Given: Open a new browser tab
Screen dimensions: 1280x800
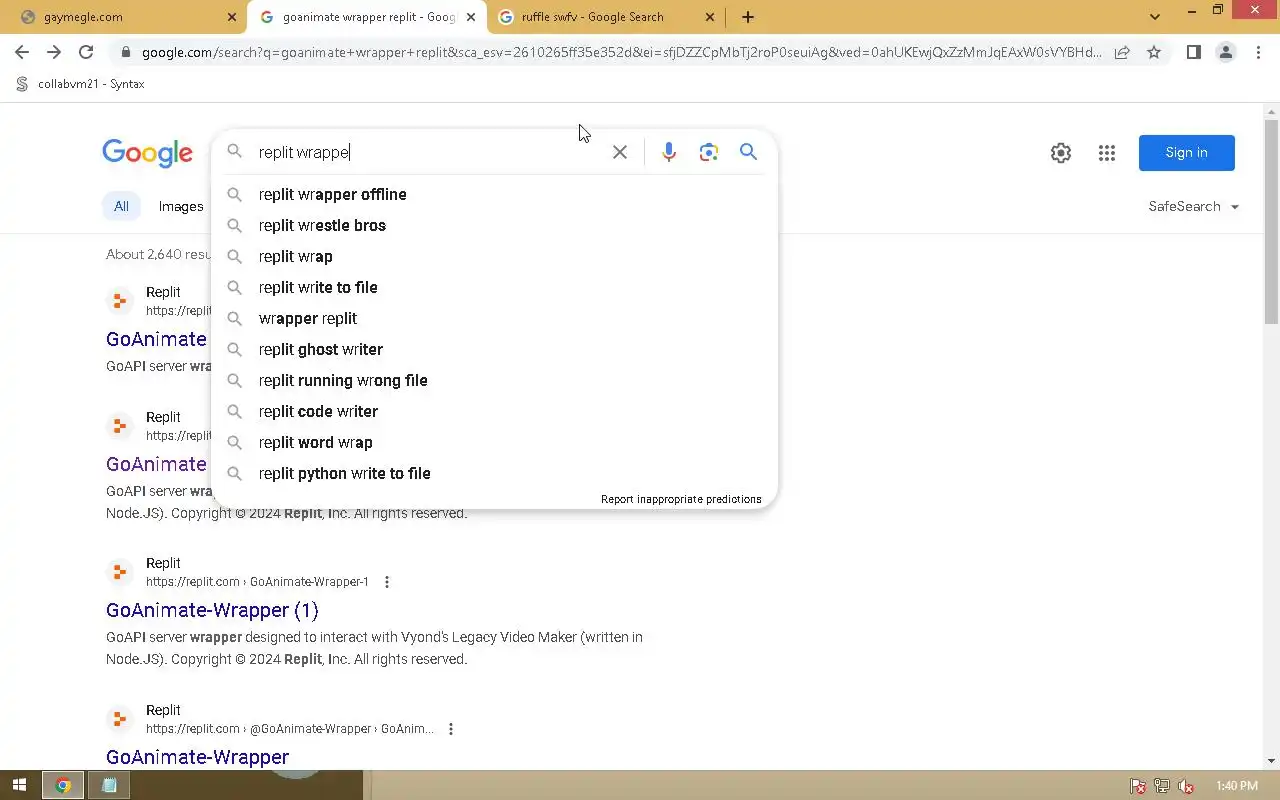Looking at the screenshot, I should pyautogui.click(x=748, y=17).
